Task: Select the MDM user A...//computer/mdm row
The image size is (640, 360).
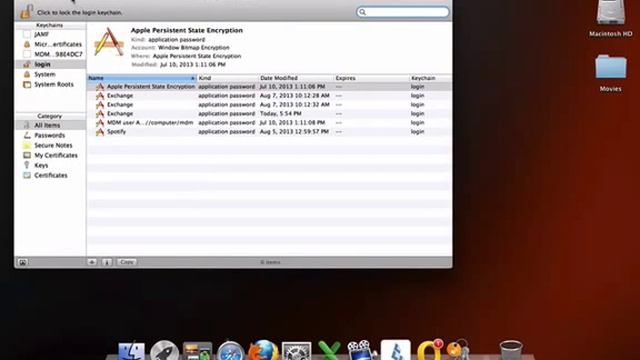Action: point(269,122)
